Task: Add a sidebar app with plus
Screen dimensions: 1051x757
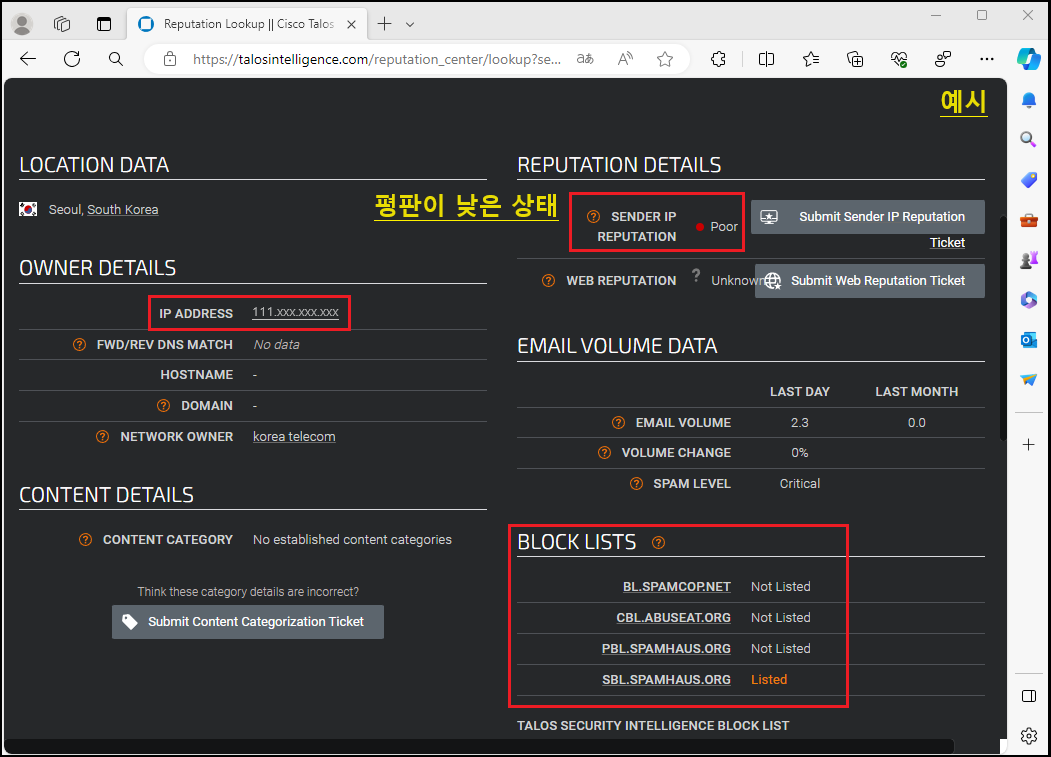Action: pos(1029,445)
